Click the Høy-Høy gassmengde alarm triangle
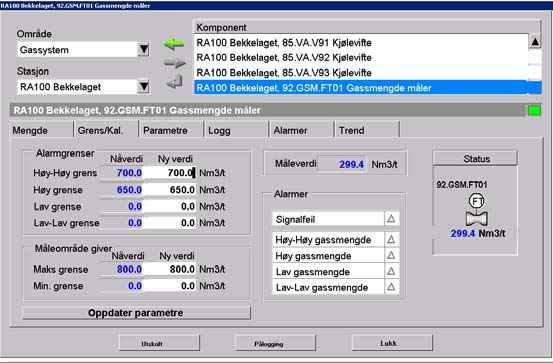This screenshot has width=553, height=363. [x=391, y=240]
